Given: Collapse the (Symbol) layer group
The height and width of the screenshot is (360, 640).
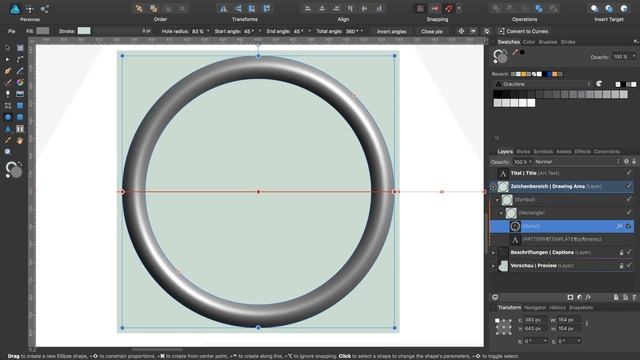Looking at the screenshot, I should click(x=497, y=200).
